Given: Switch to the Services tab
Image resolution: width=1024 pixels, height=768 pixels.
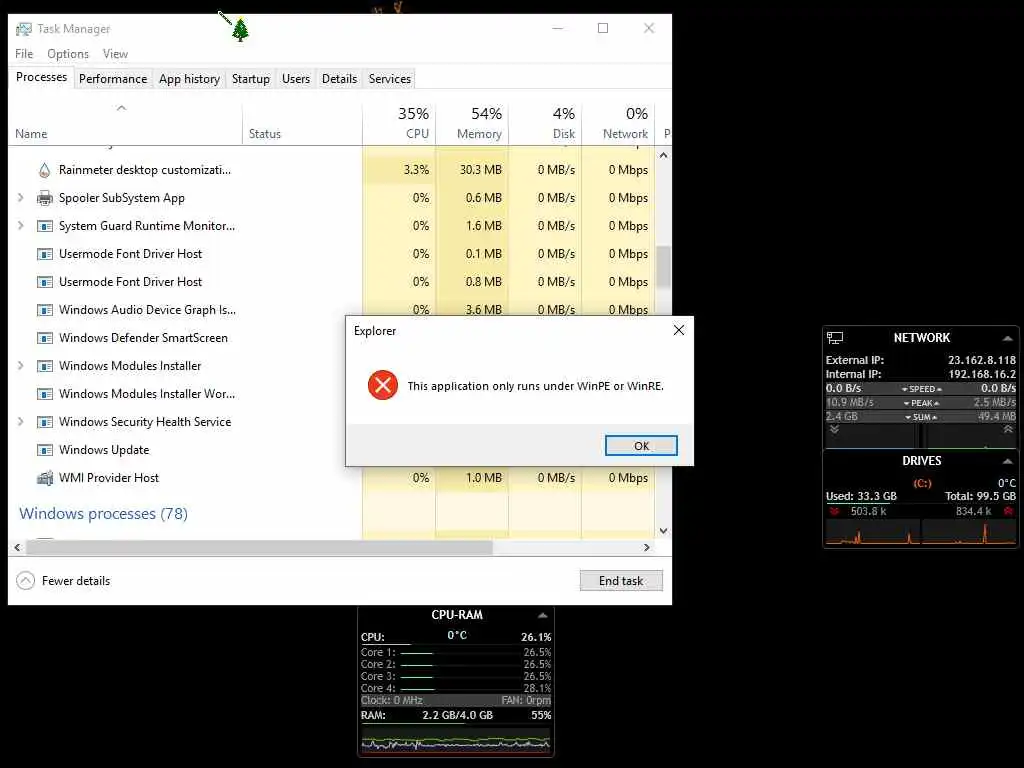Looking at the screenshot, I should (x=390, y=79).
